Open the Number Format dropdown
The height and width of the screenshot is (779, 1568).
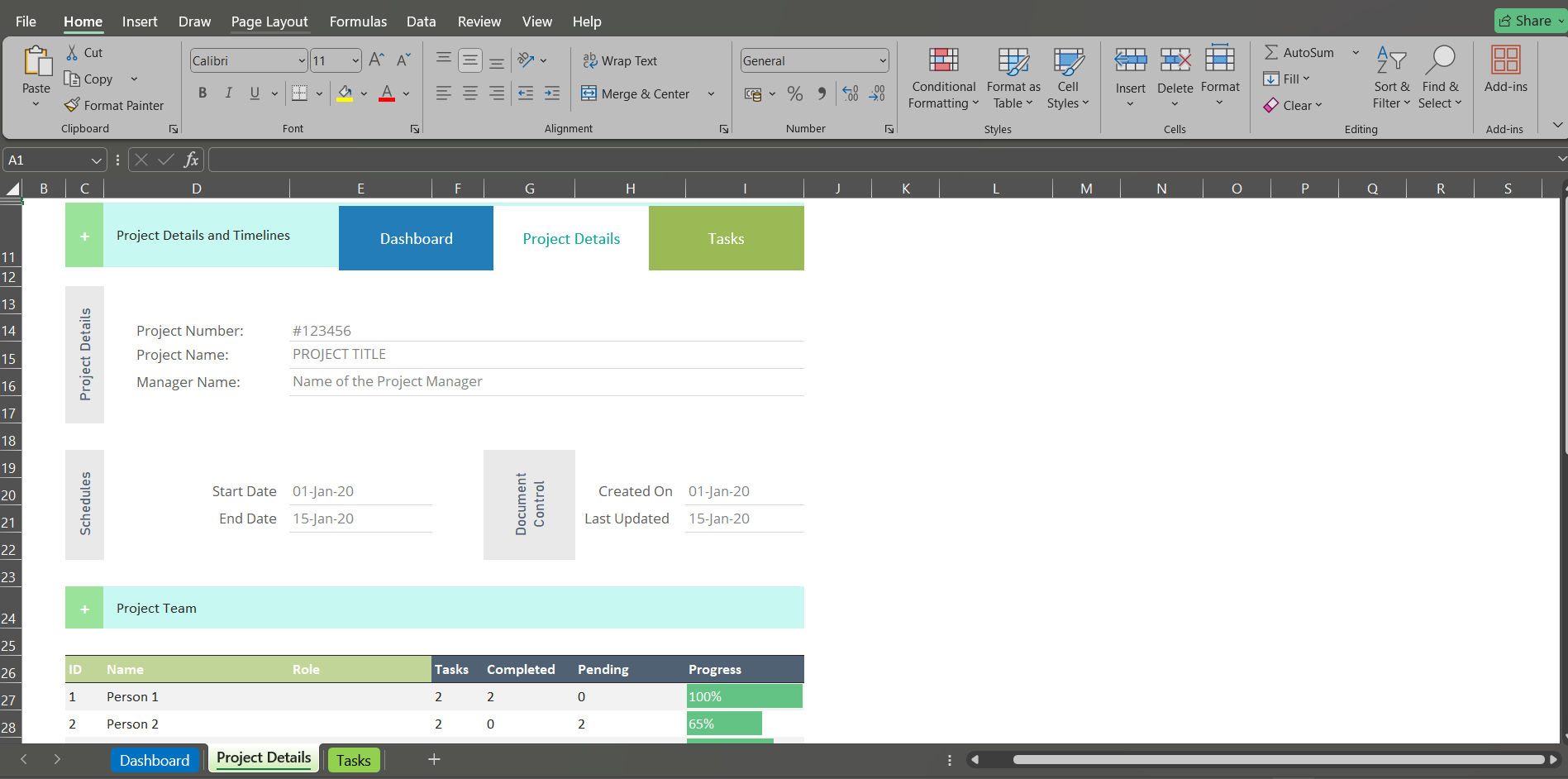pyautogui.click(x=813, y=60)
